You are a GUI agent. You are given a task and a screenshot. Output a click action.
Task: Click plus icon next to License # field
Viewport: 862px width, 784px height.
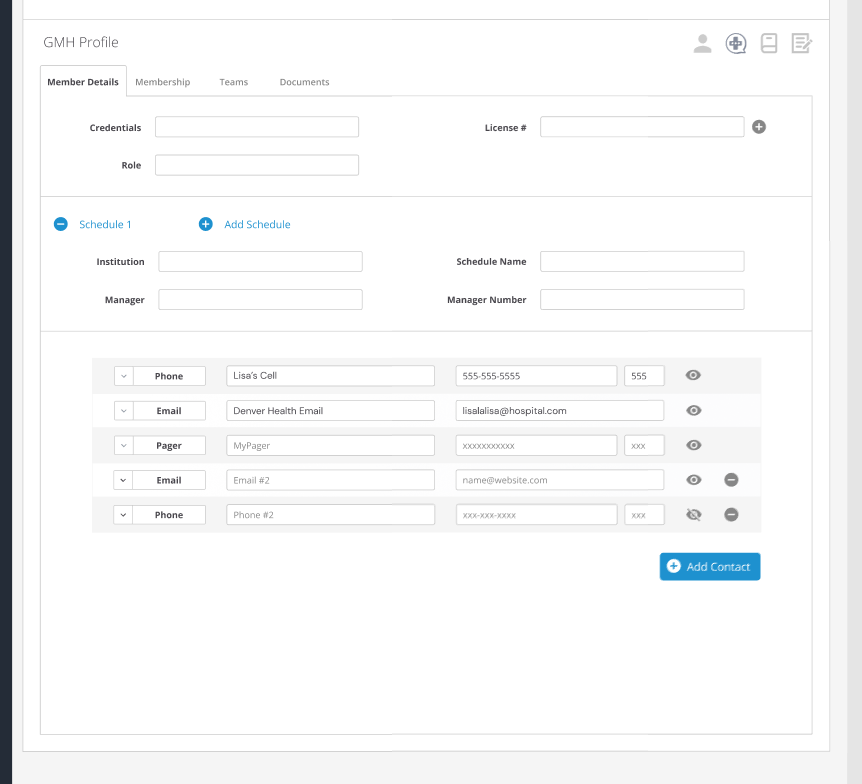pyautogui.click(x=759, y=127)
